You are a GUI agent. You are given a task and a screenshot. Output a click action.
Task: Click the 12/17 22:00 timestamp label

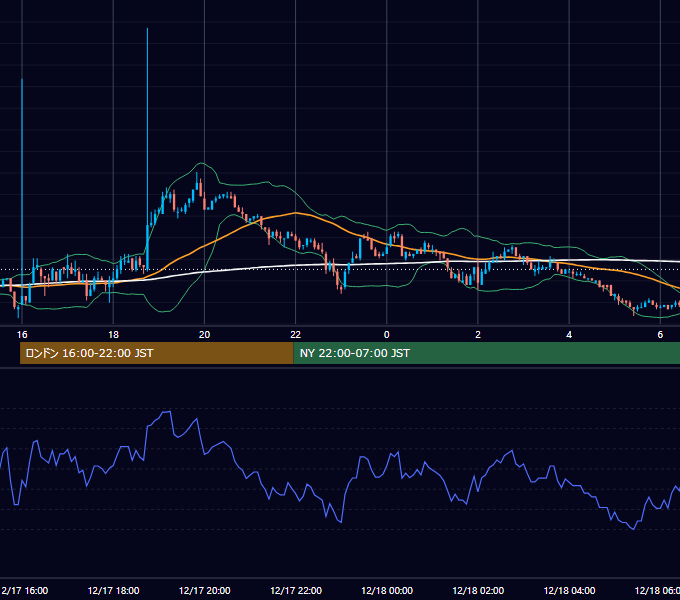point(296,590)
